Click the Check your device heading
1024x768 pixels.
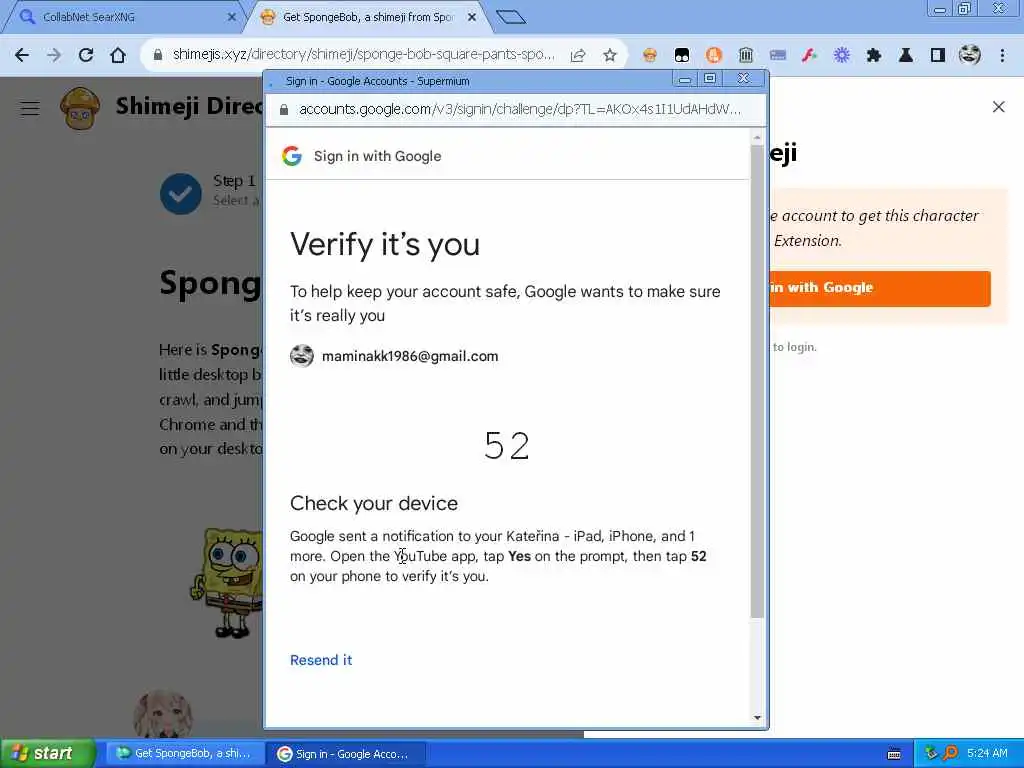click(x=374, y=504)
